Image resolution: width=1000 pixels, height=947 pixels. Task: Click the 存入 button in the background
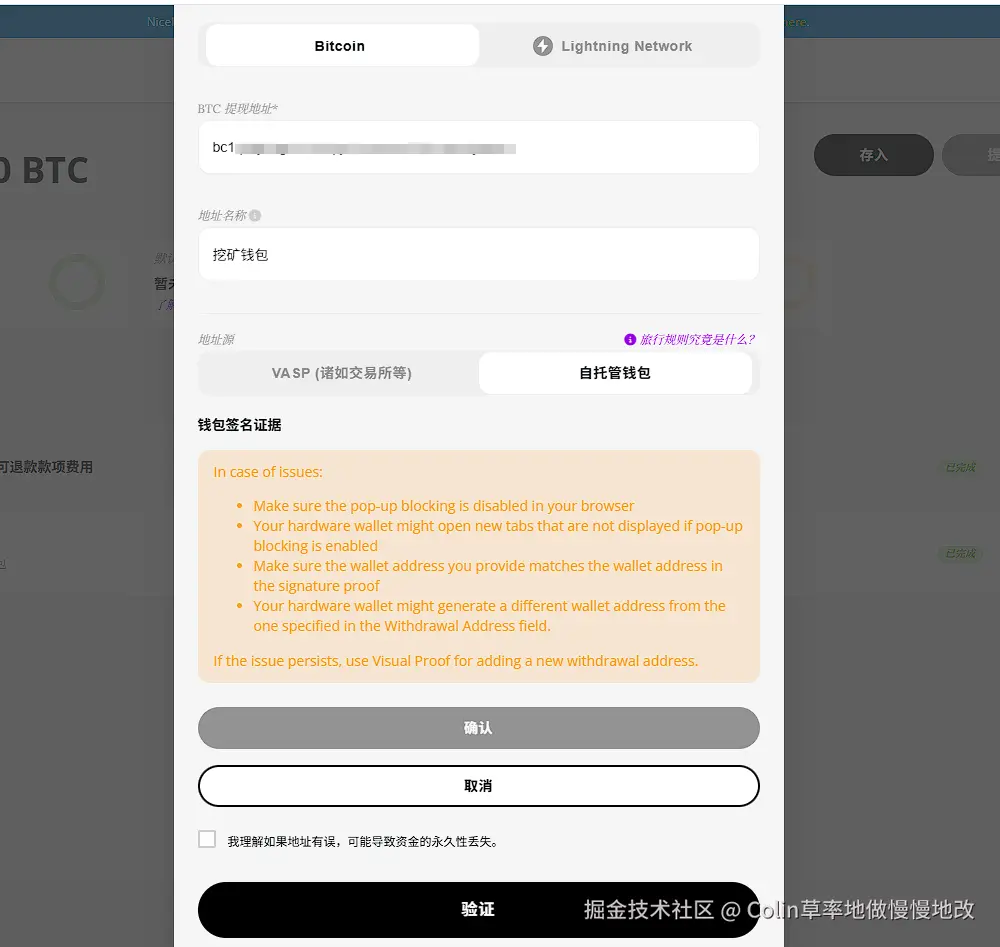point(874,155)
